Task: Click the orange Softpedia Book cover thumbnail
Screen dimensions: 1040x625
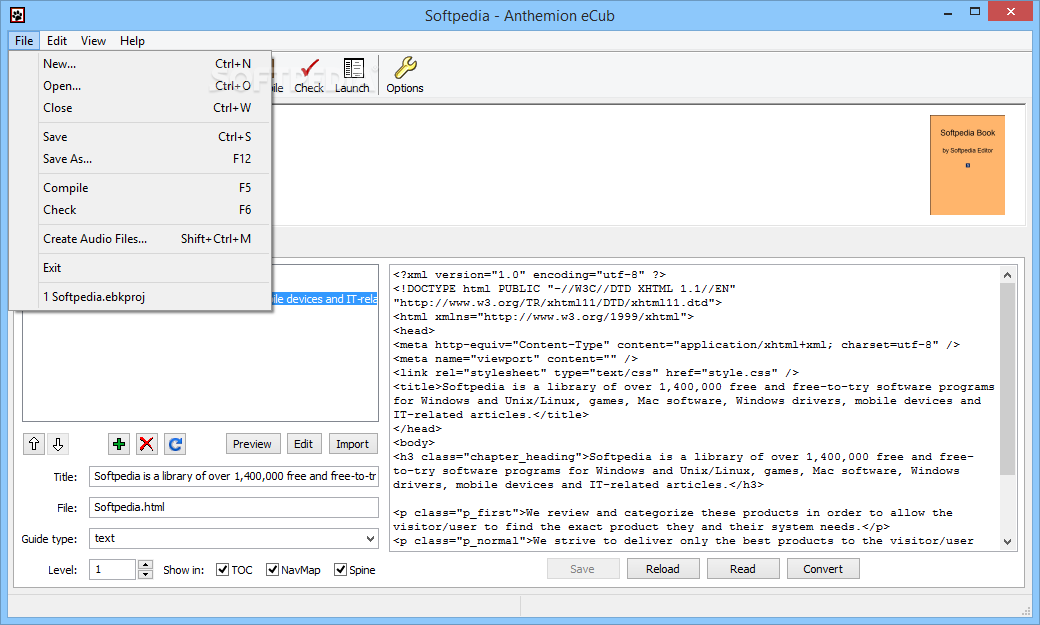Action: (x=967, y=165)
